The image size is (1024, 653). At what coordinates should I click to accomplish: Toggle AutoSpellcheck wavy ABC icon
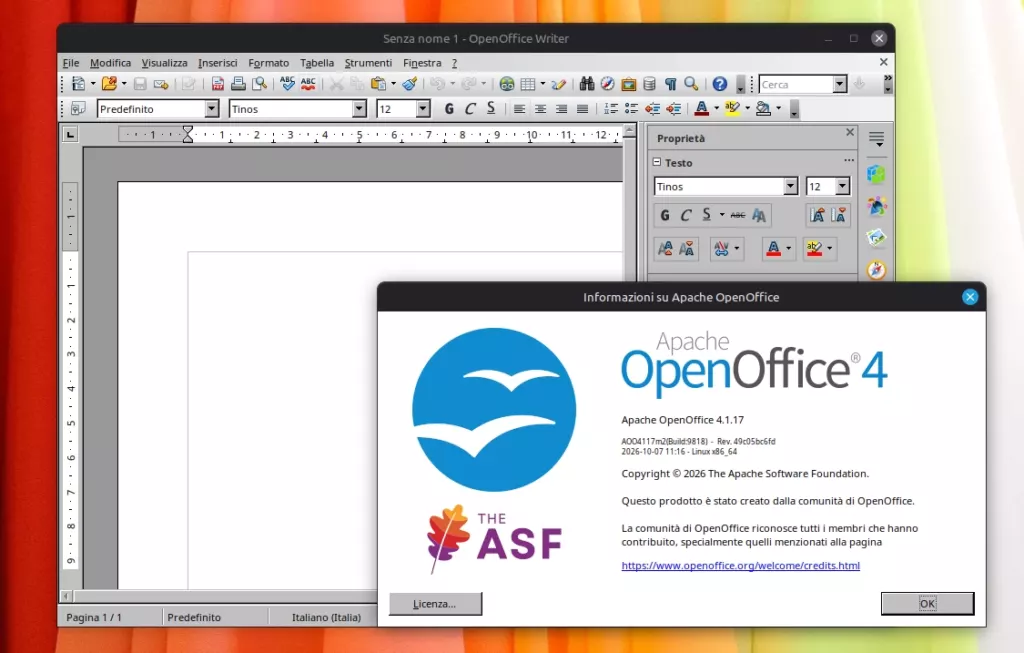tap(308, 84)
